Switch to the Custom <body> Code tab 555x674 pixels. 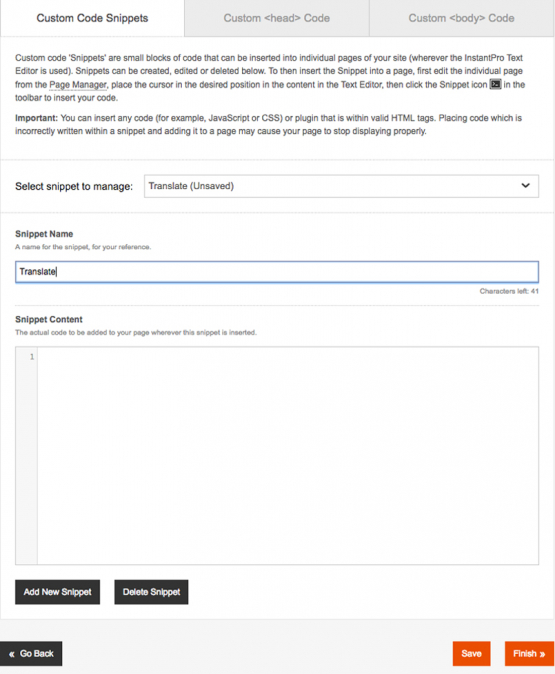(461, 18)
